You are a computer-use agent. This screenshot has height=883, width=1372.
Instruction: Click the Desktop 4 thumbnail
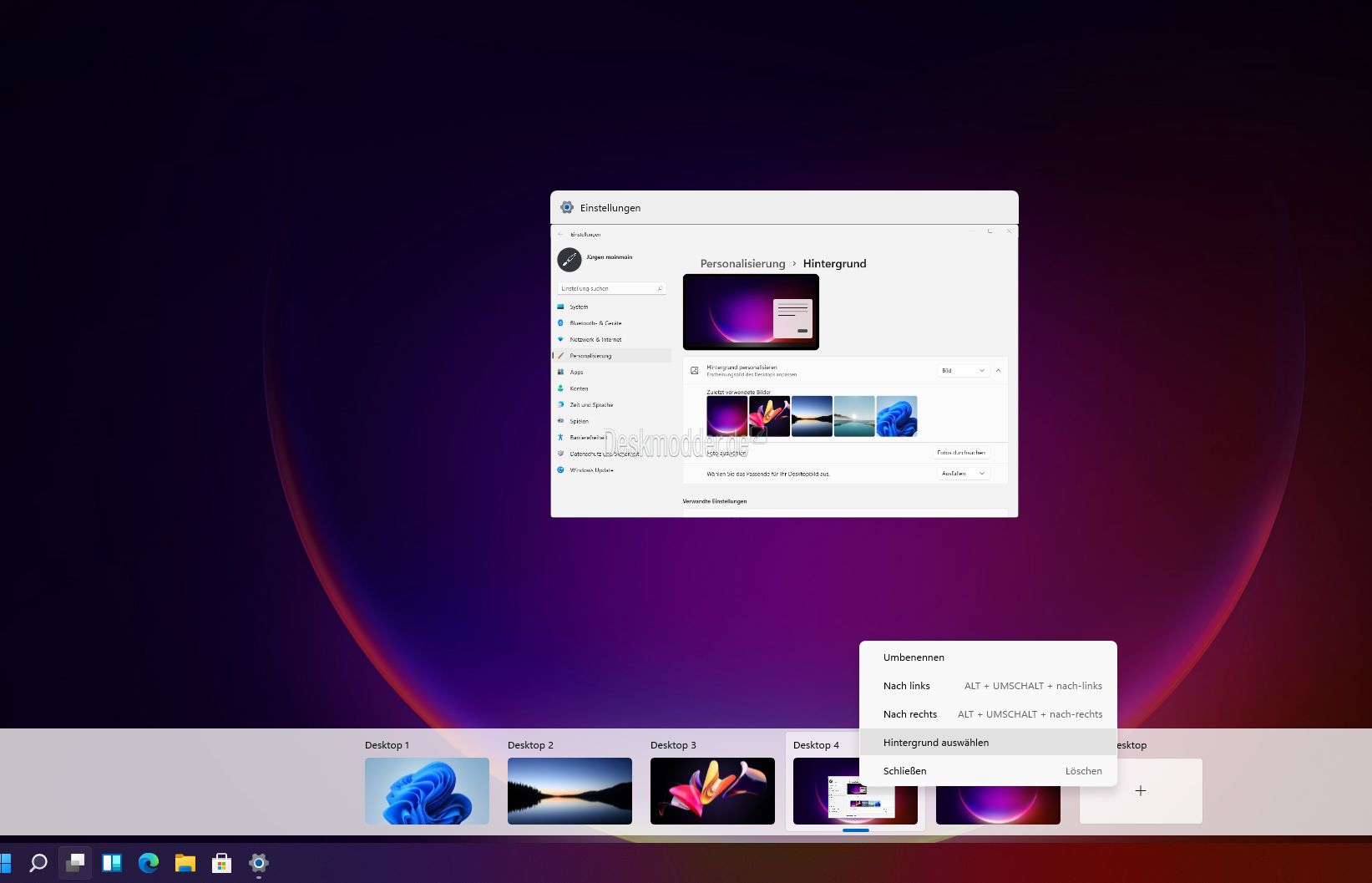(x=827, y=802)
